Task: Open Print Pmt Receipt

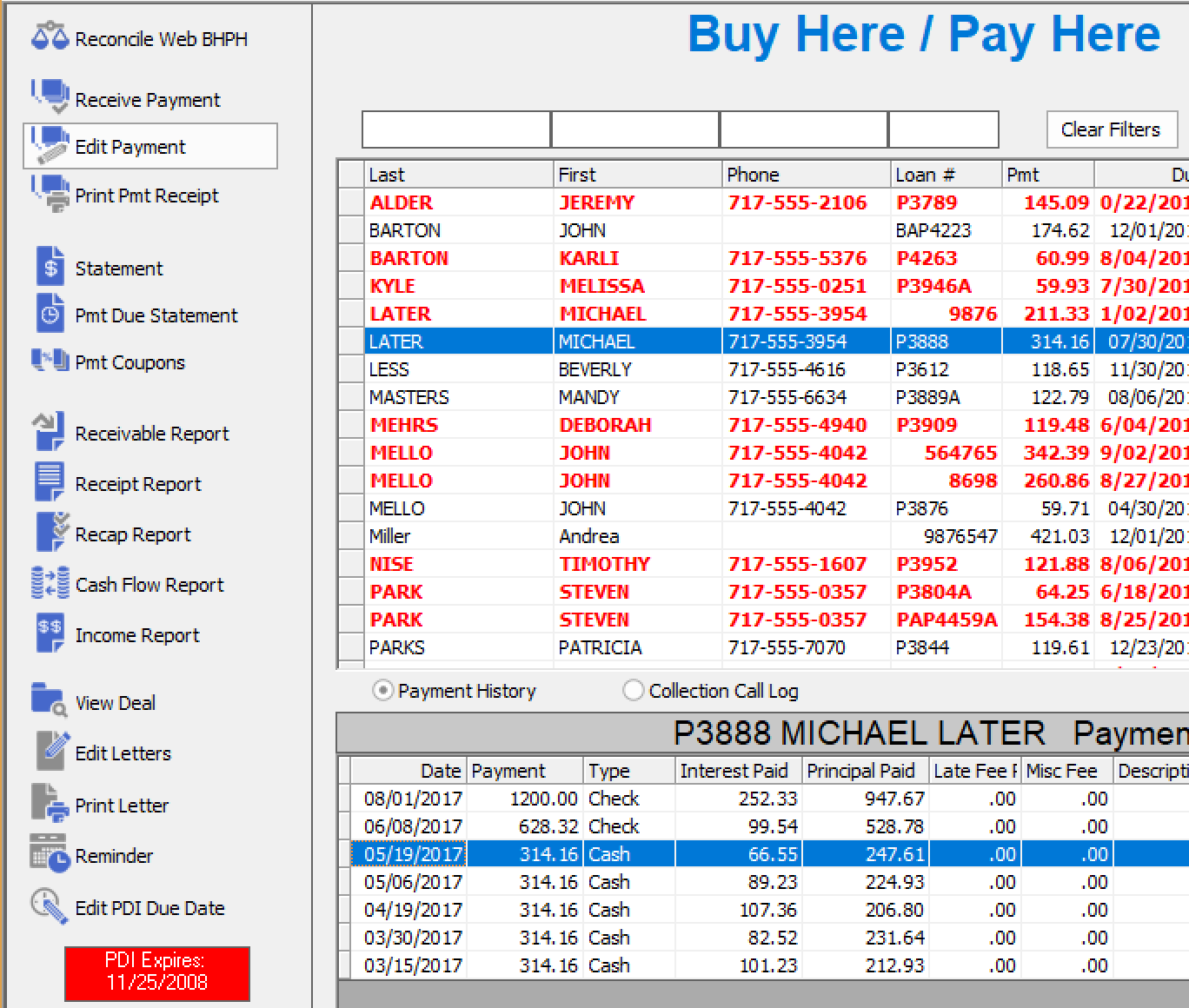Action: point(146,195)
